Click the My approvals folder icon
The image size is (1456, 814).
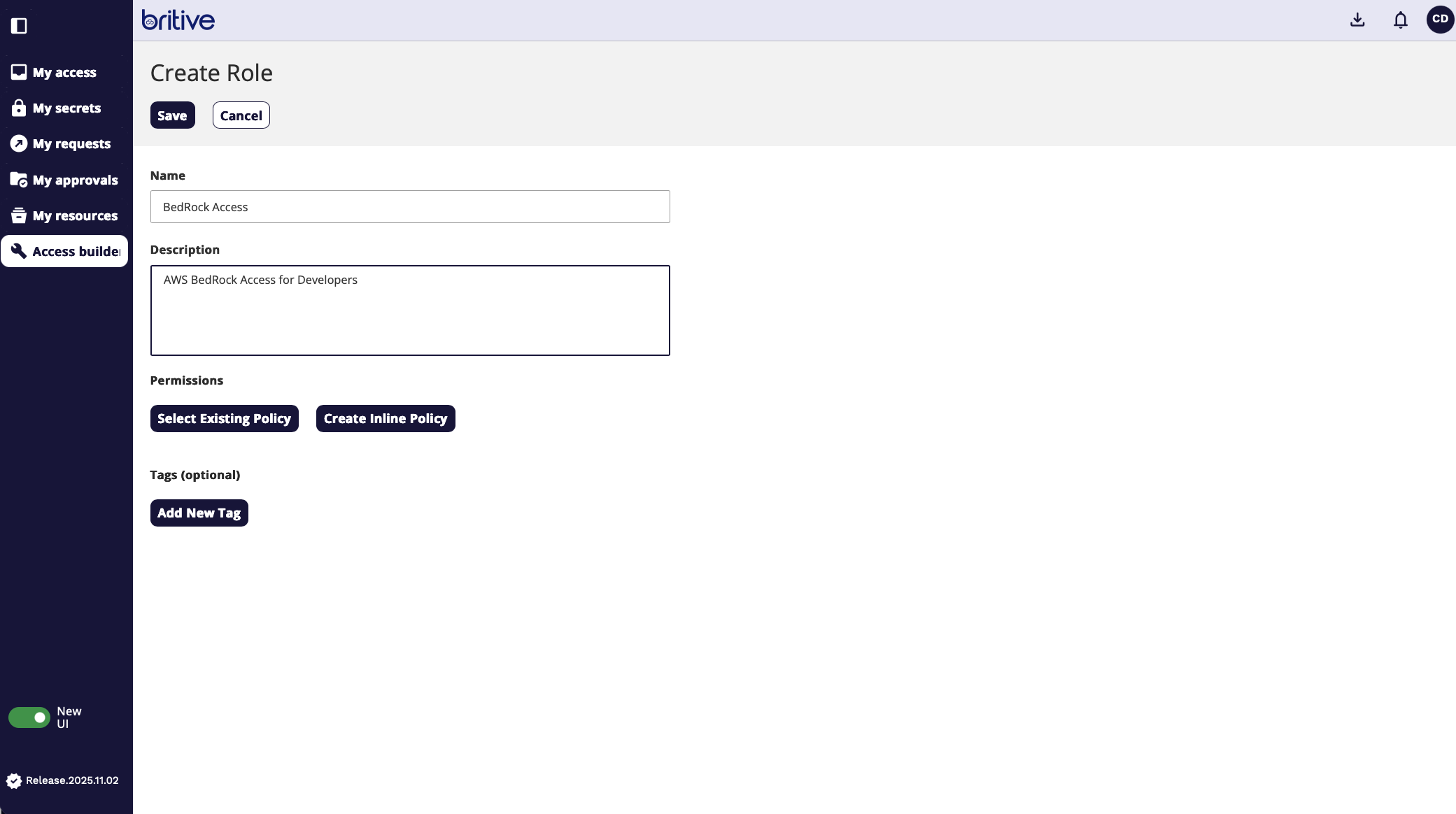tap(19, 180)
